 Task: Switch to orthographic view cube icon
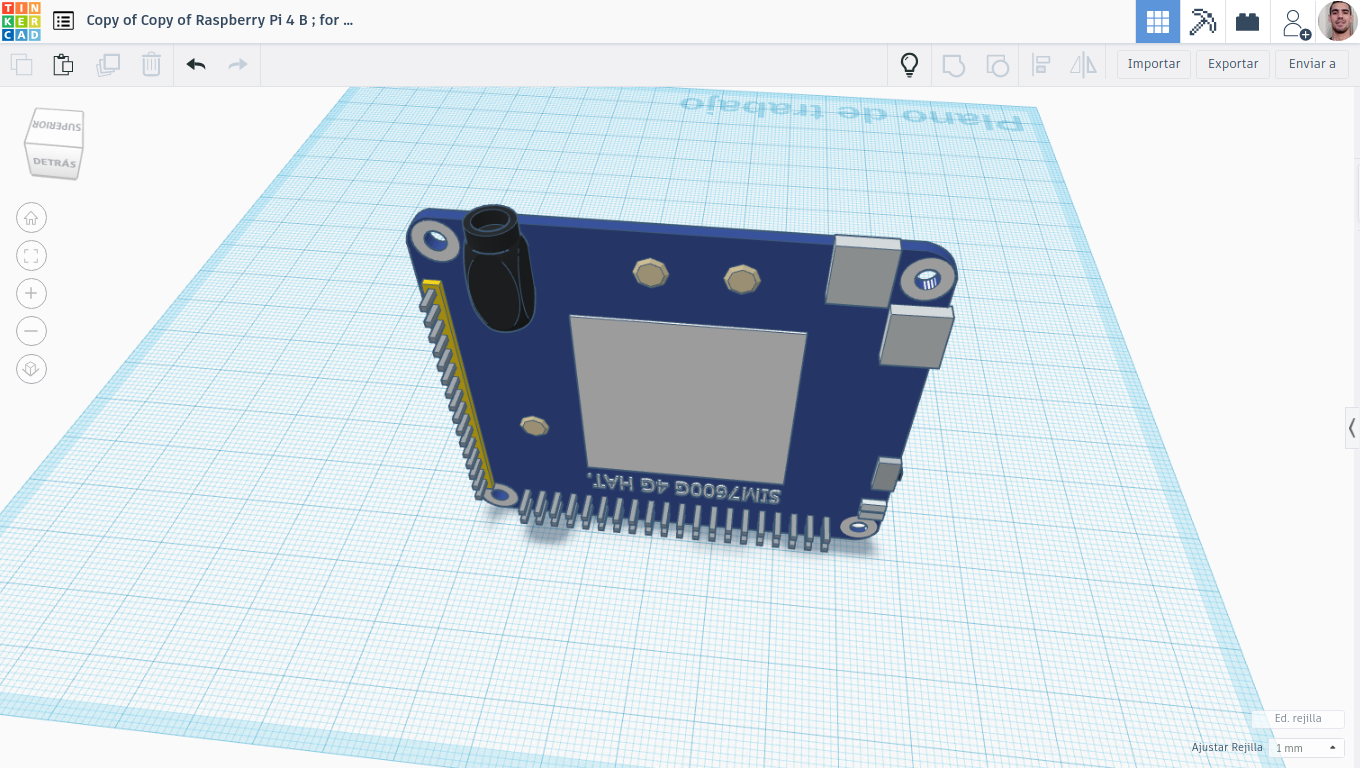click(x=31, y=369)
